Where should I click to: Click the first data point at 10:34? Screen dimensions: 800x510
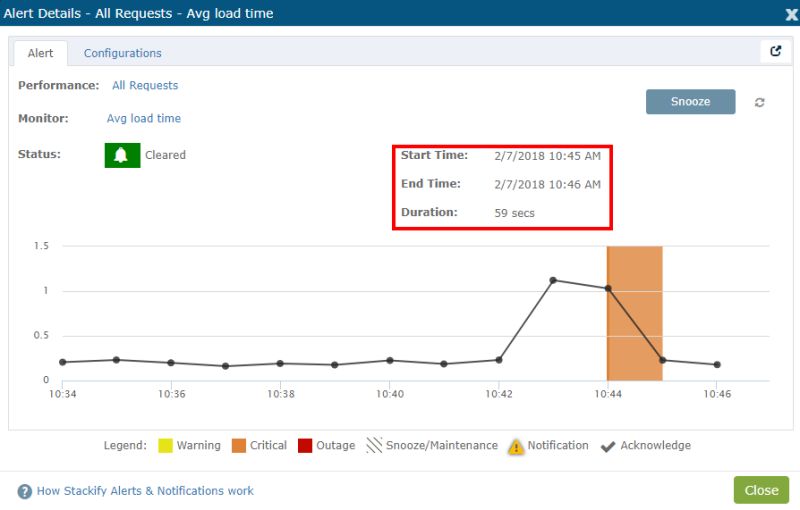click(x=63, y=362)
